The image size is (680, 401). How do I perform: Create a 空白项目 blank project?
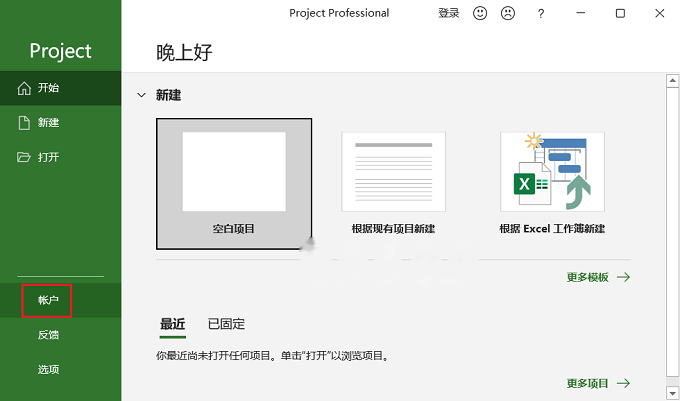[x=234, y=184]
